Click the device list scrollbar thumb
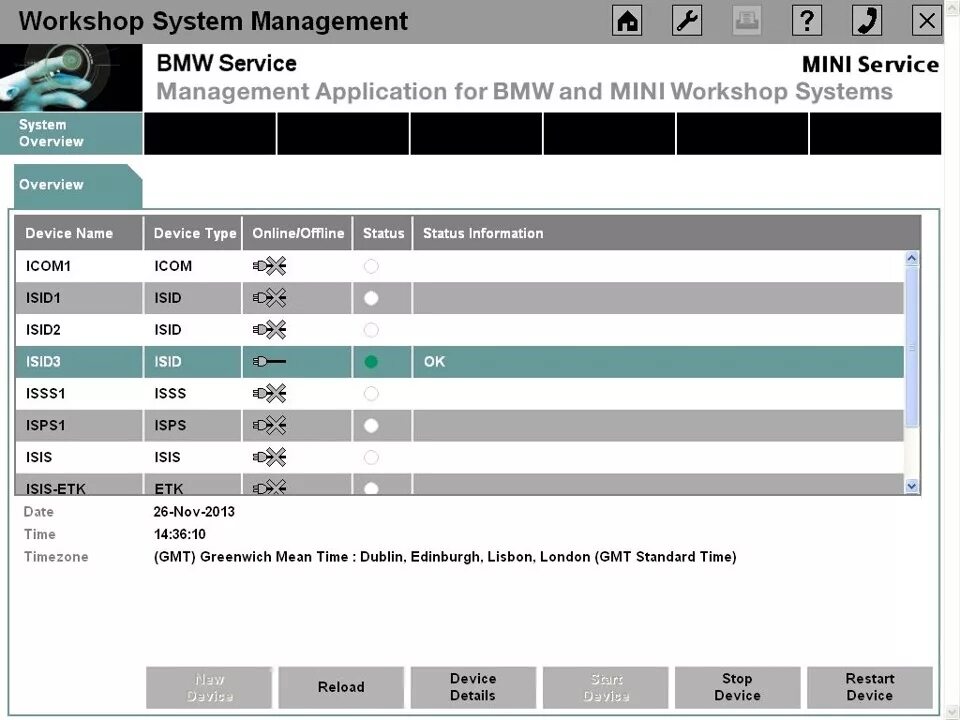Viewport: 960px width, 720px height. [912, 347]
